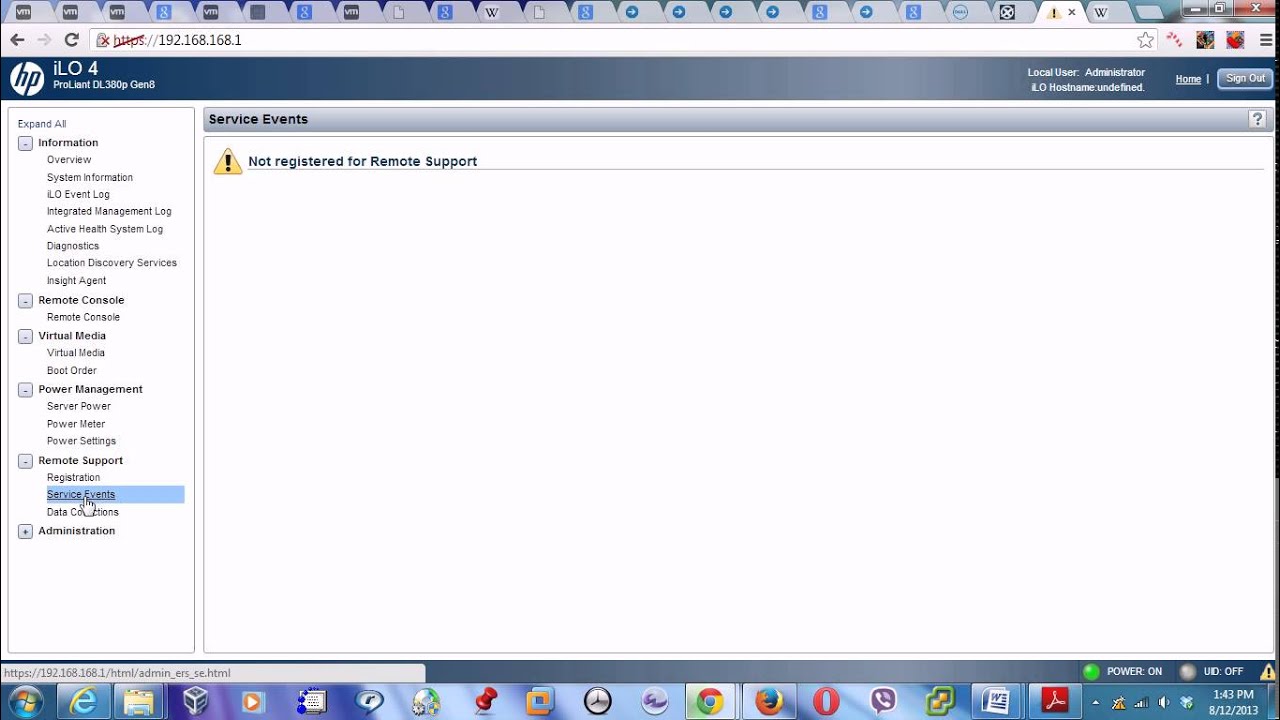Viewport: 1280px width, 720px height.
Task: Open Data Collections page
Action: tap(83, 512)
